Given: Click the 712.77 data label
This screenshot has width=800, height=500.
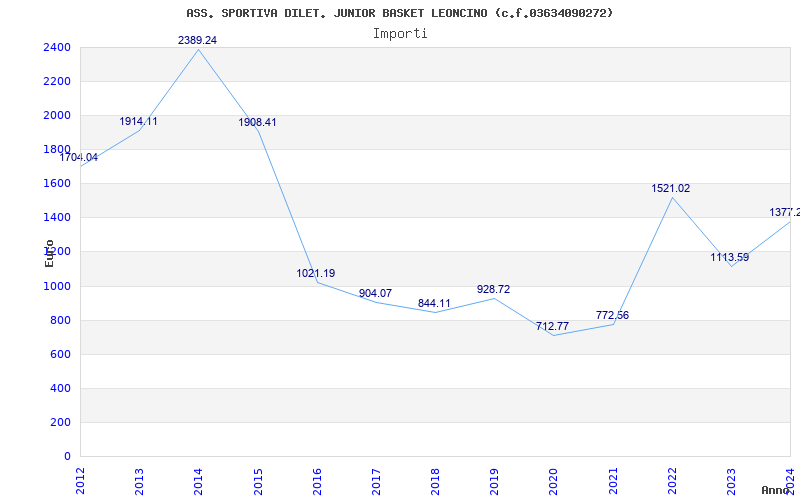Looking at the screenshot, I should click(x=553, y=327).
